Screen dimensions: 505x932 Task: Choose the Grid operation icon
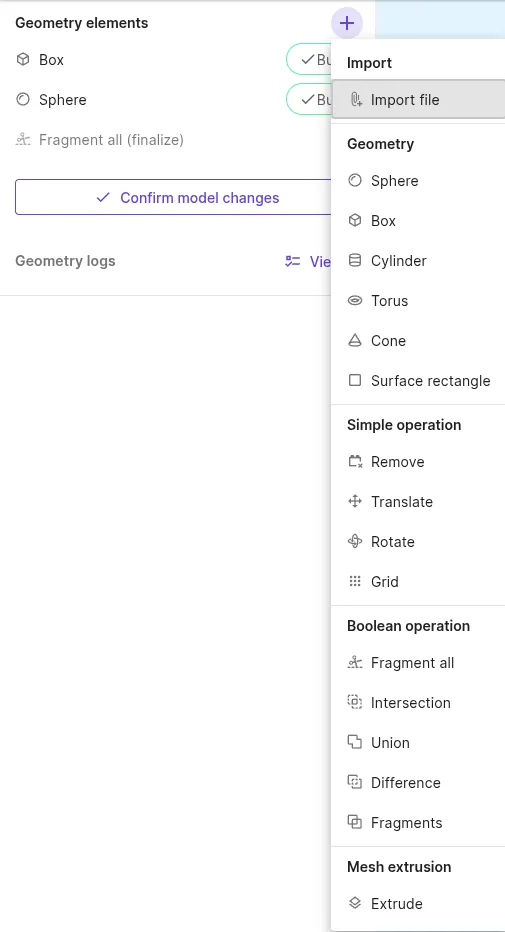click(355, 581)
